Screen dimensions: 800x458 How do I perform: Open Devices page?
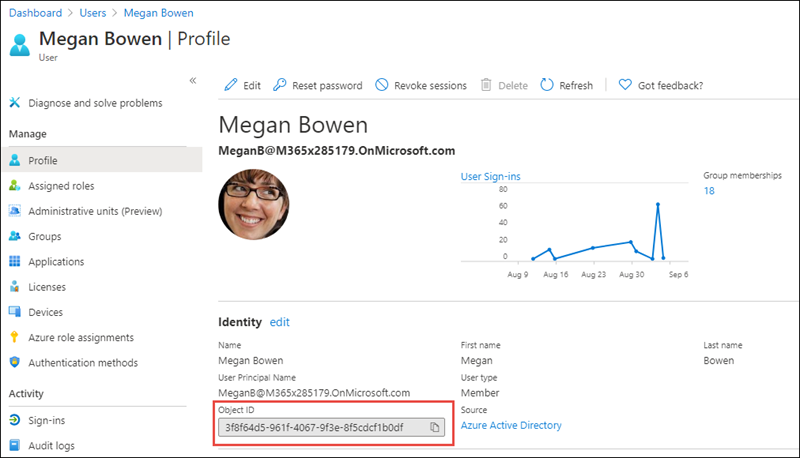[x=45, y=312]
